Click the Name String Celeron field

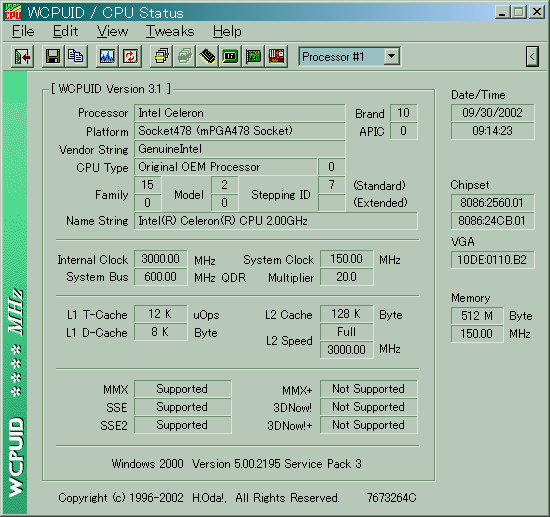tap(276, 221)
